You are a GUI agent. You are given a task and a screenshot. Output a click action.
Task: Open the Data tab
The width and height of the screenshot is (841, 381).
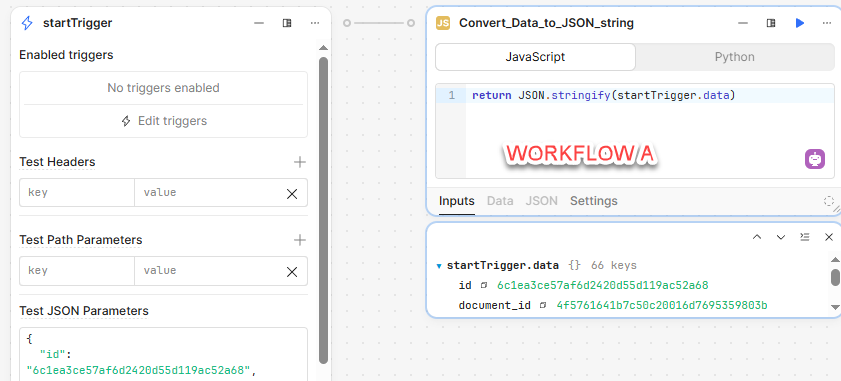500,201
